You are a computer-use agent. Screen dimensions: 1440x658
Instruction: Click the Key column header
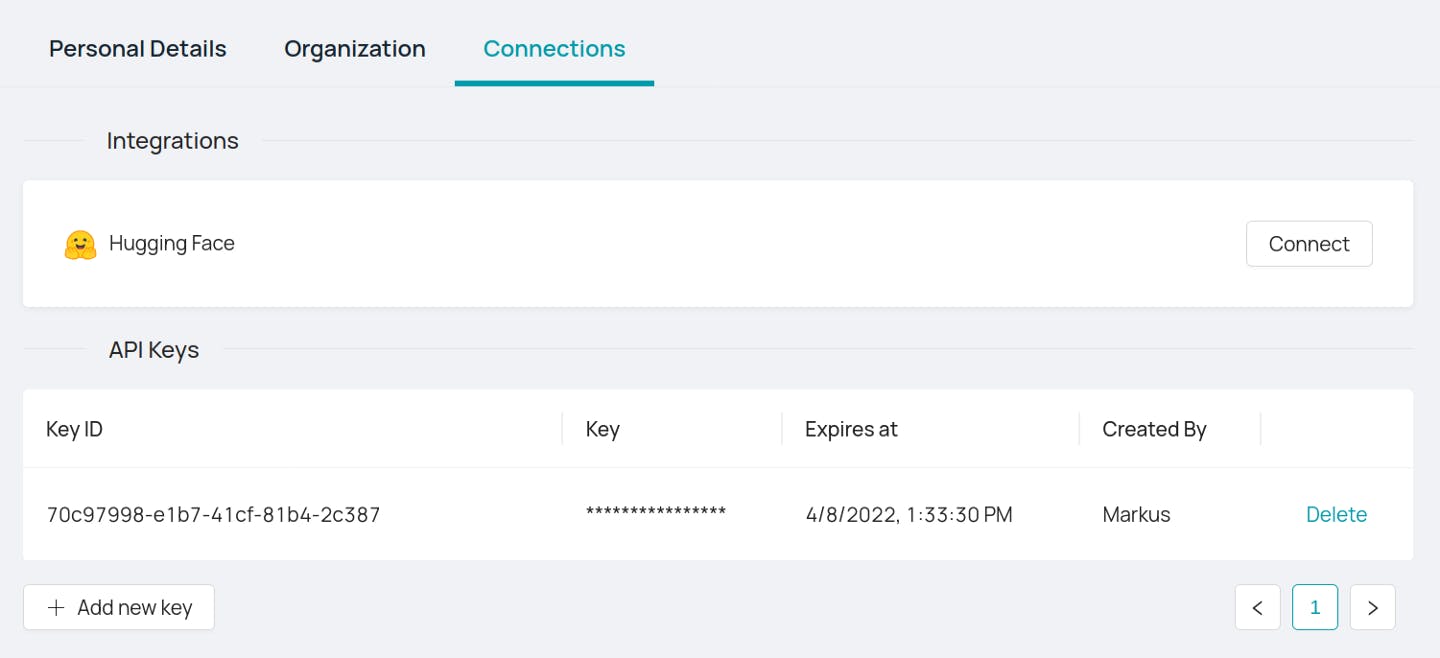(602, 429)
